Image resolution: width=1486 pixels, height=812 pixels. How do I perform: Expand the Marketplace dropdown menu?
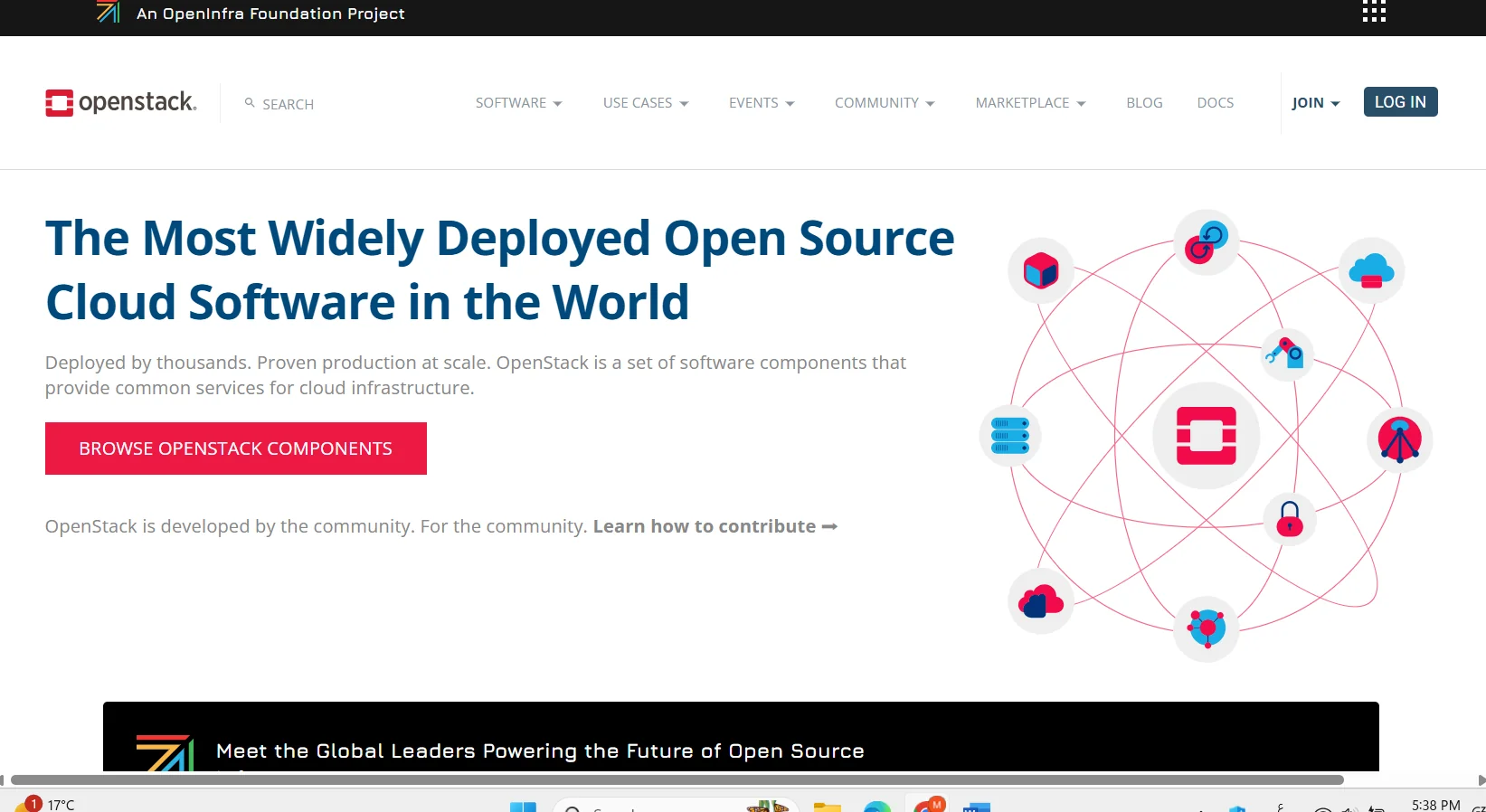pos(1030,103)
